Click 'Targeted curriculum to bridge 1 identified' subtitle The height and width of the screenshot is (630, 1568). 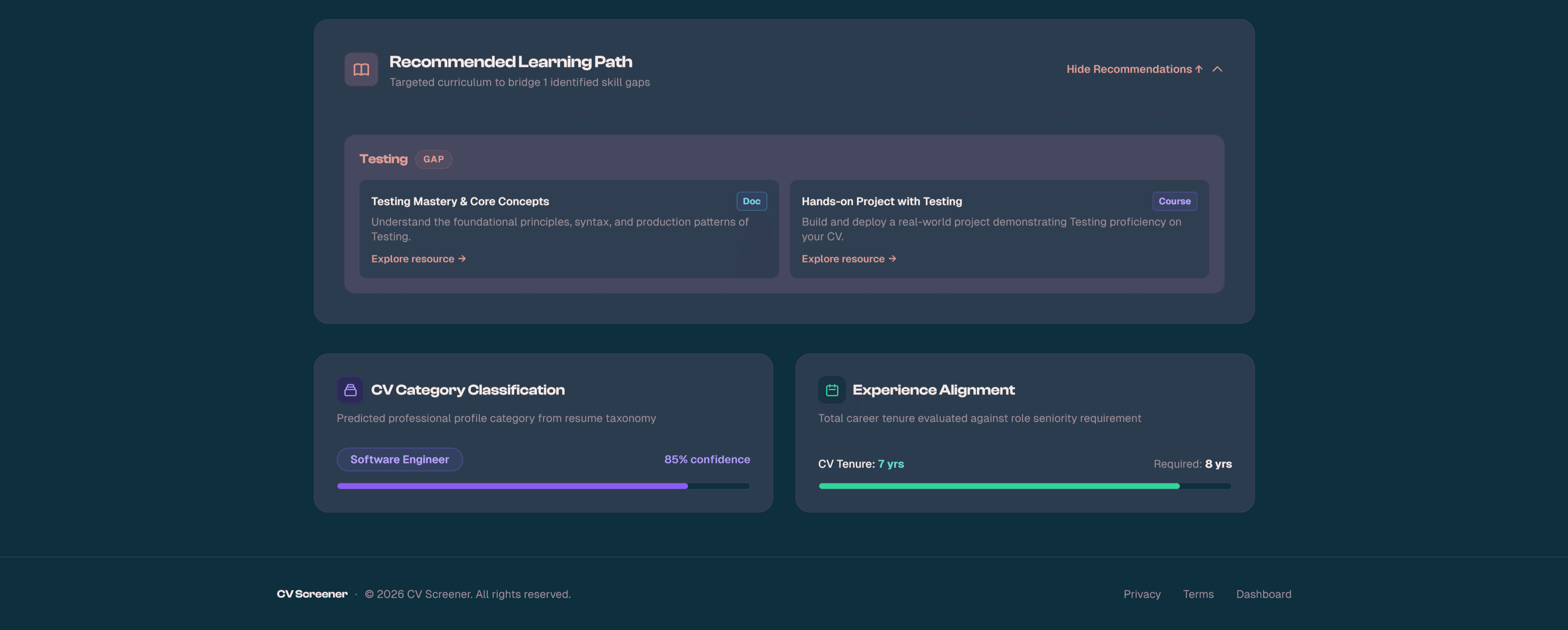click(519, 82)
